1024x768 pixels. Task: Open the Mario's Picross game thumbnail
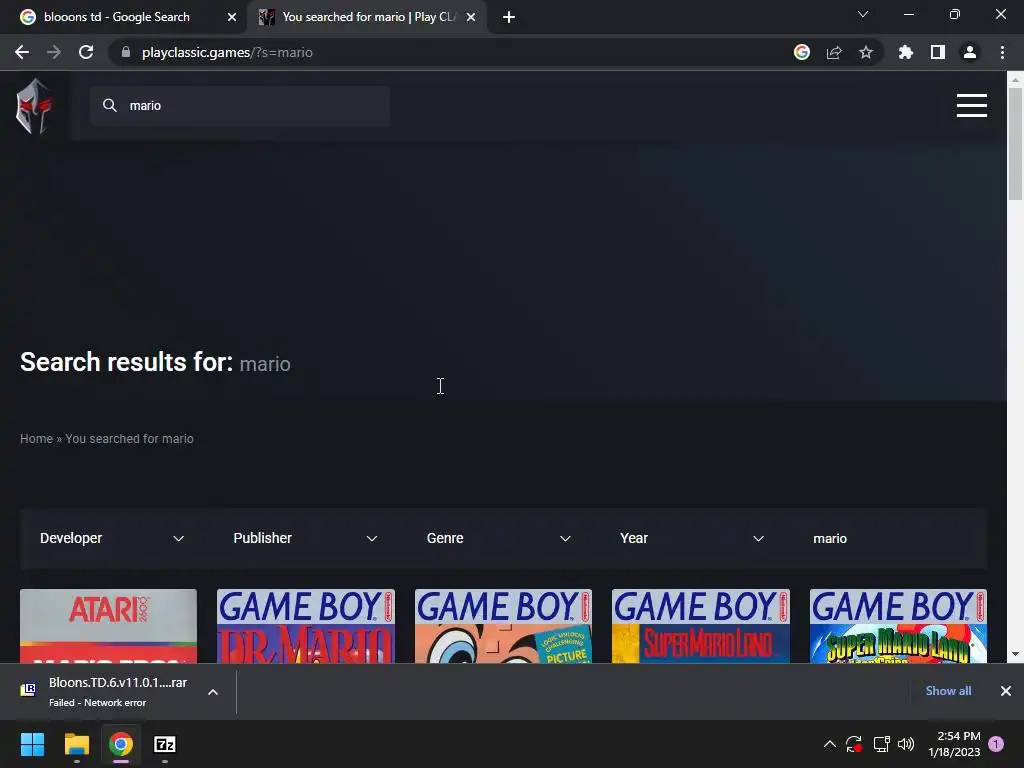pyautogui.click(x=504, y=626)
